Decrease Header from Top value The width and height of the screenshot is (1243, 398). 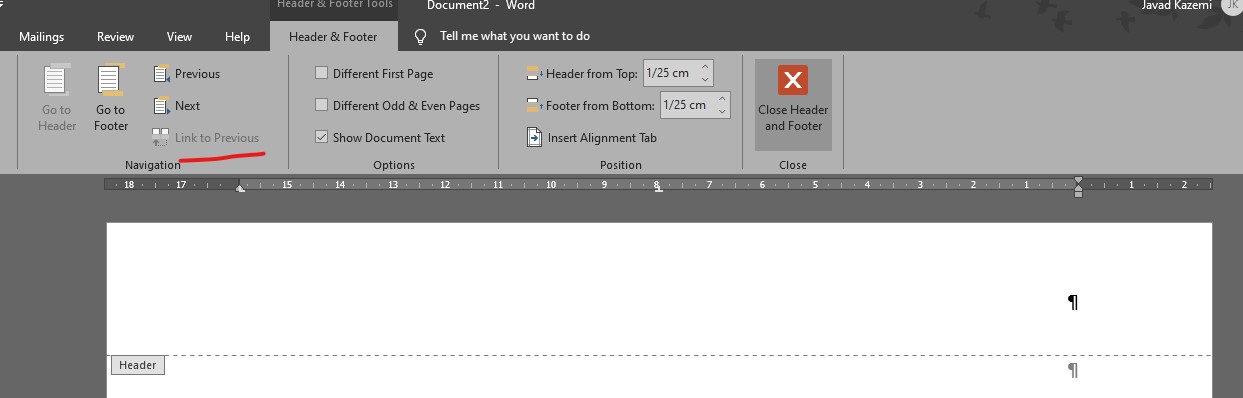coord(705,79)
